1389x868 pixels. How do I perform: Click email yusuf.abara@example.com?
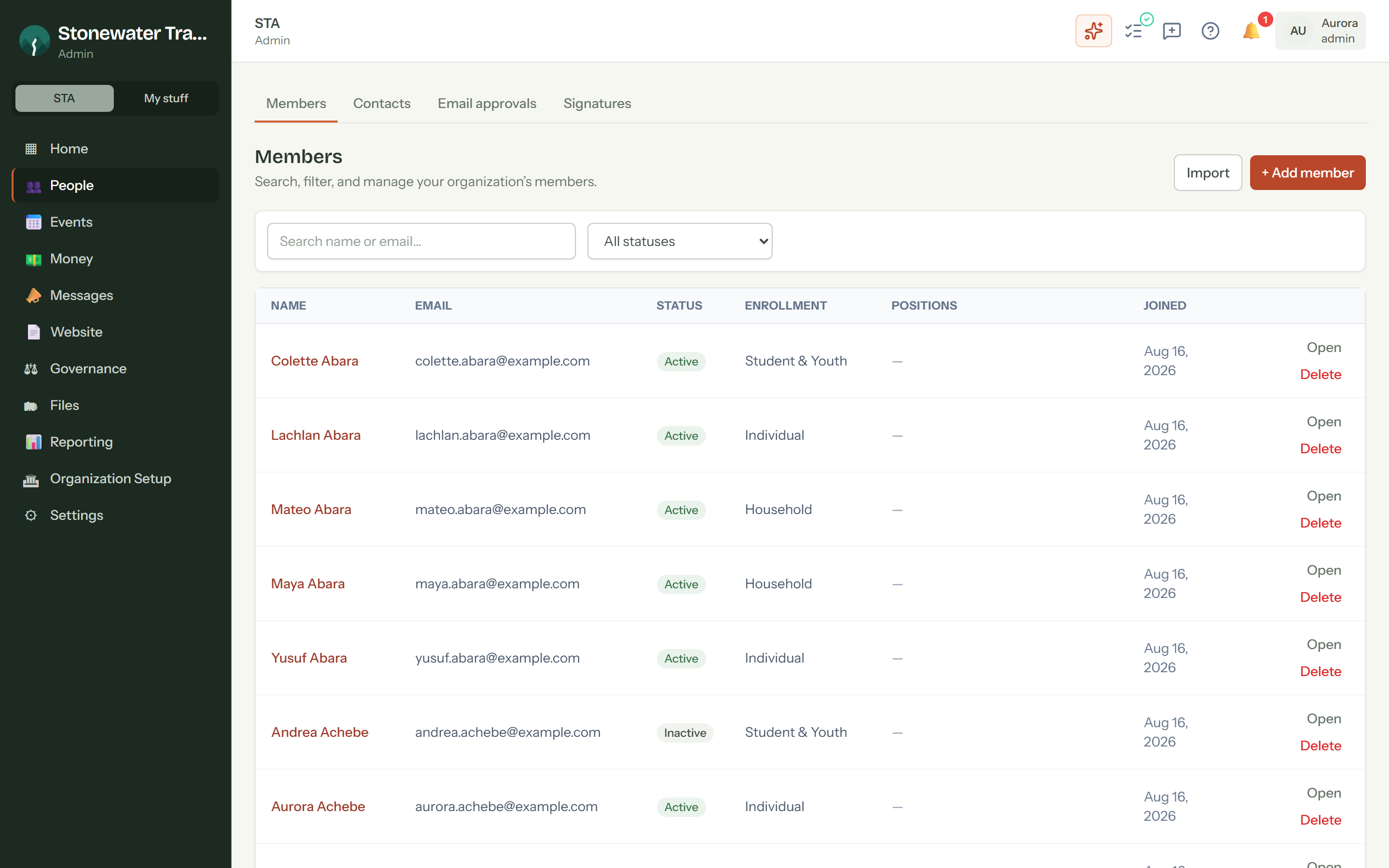click(498, 658)
